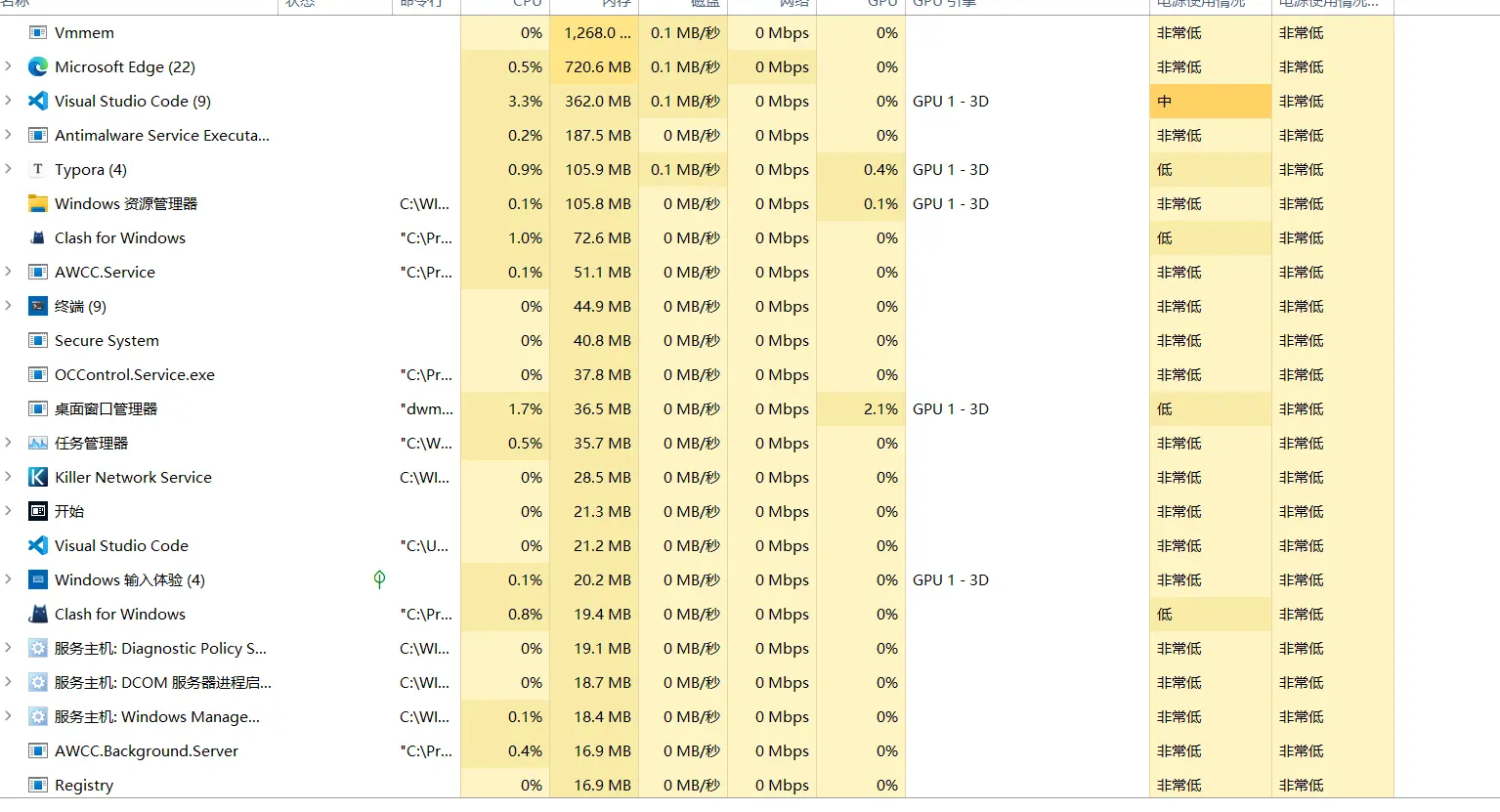Click the Windows 资源管理器 folder icon
The width and height of the screenshot is (1500, 812).
coord(38,203)
